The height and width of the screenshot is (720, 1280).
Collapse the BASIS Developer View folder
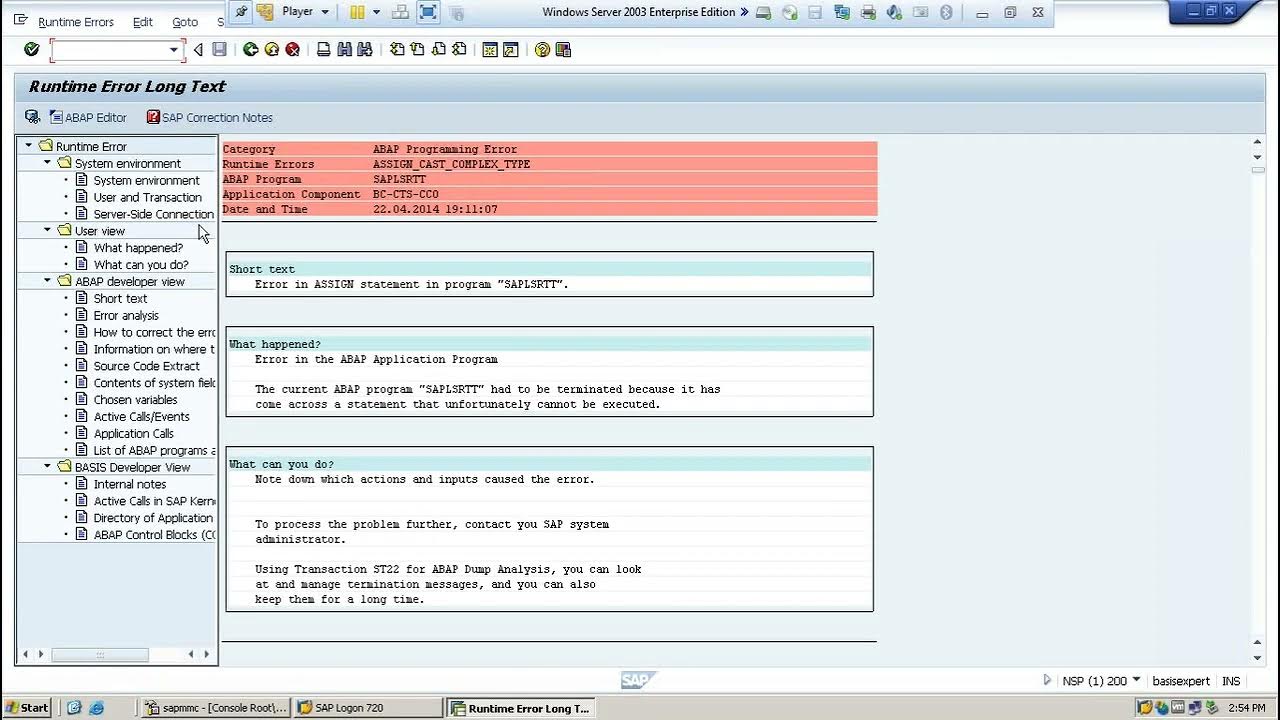coord(47,466)
